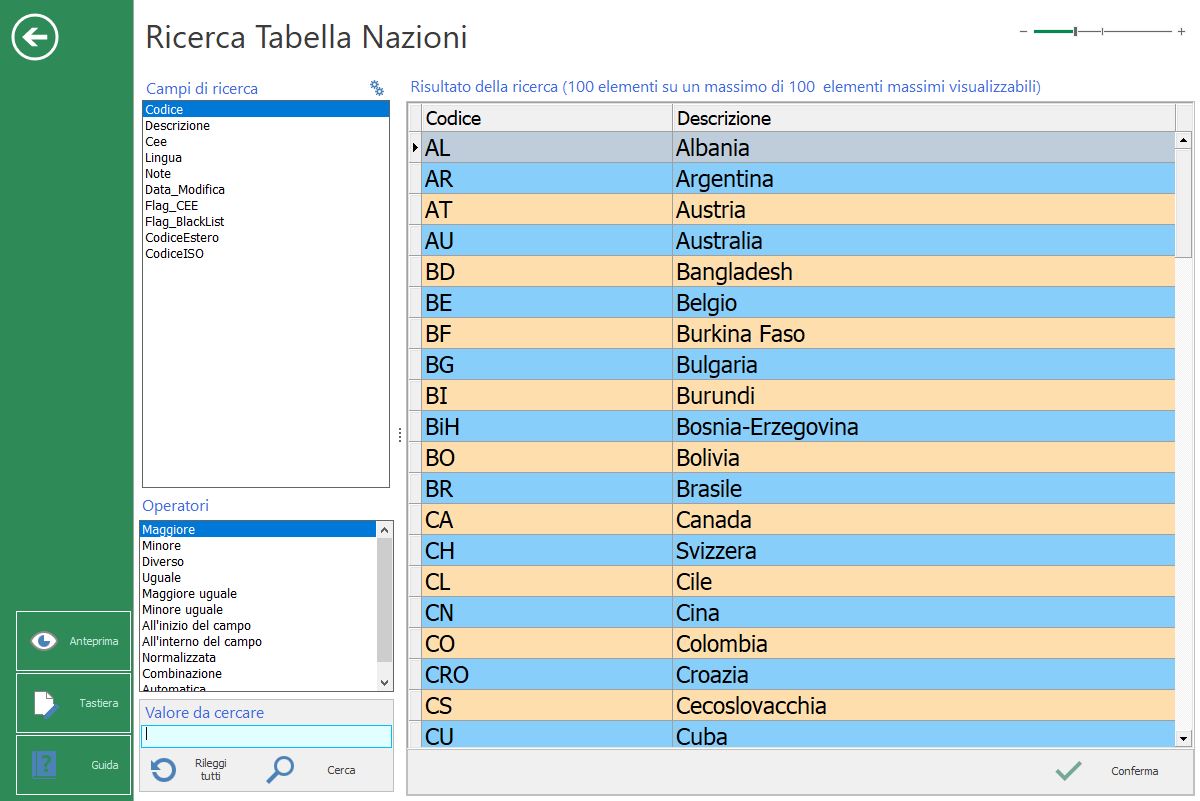Click the CRO code cell

tap(546, 675)
